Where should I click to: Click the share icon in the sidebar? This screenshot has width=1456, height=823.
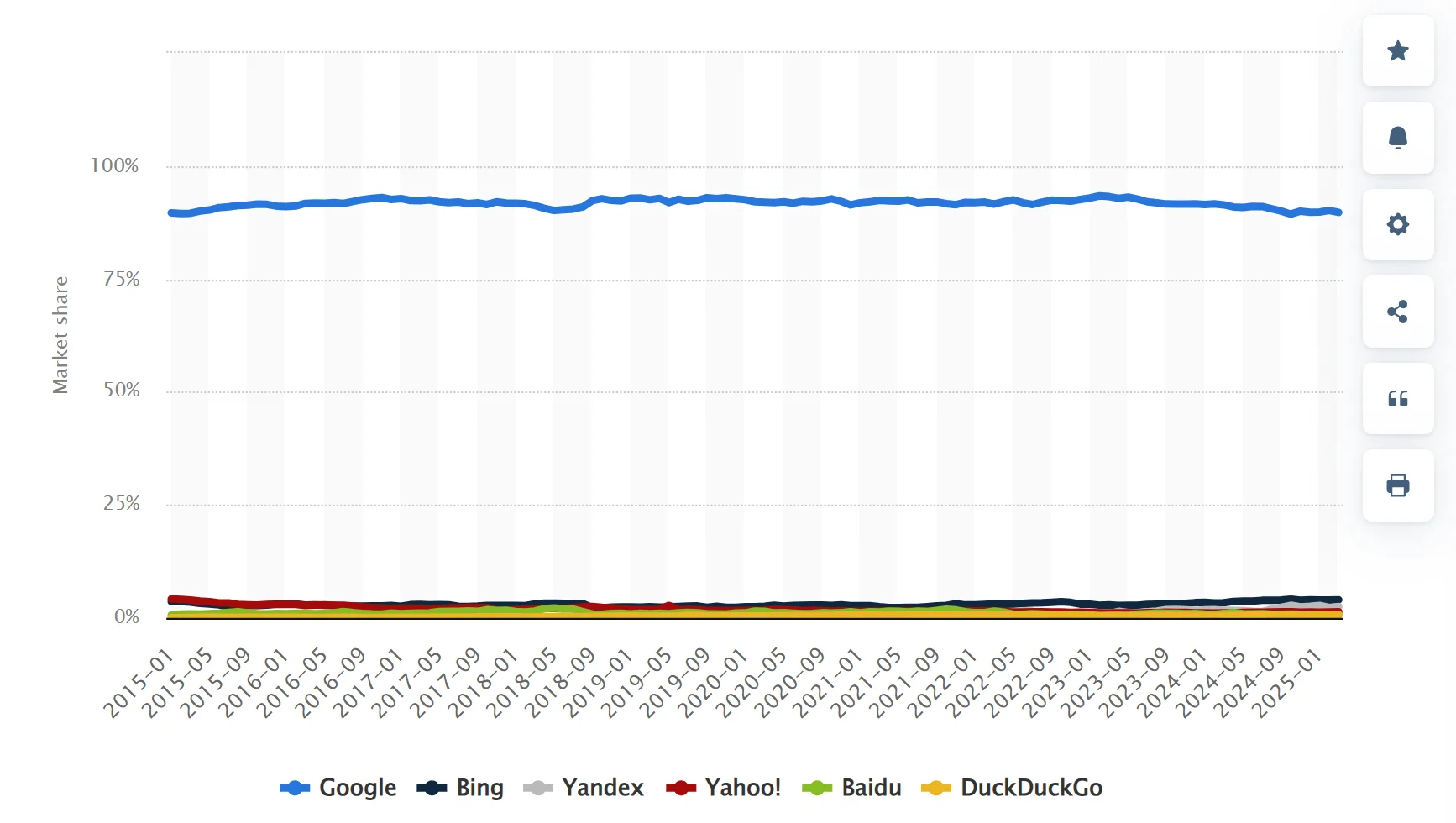1397,312
